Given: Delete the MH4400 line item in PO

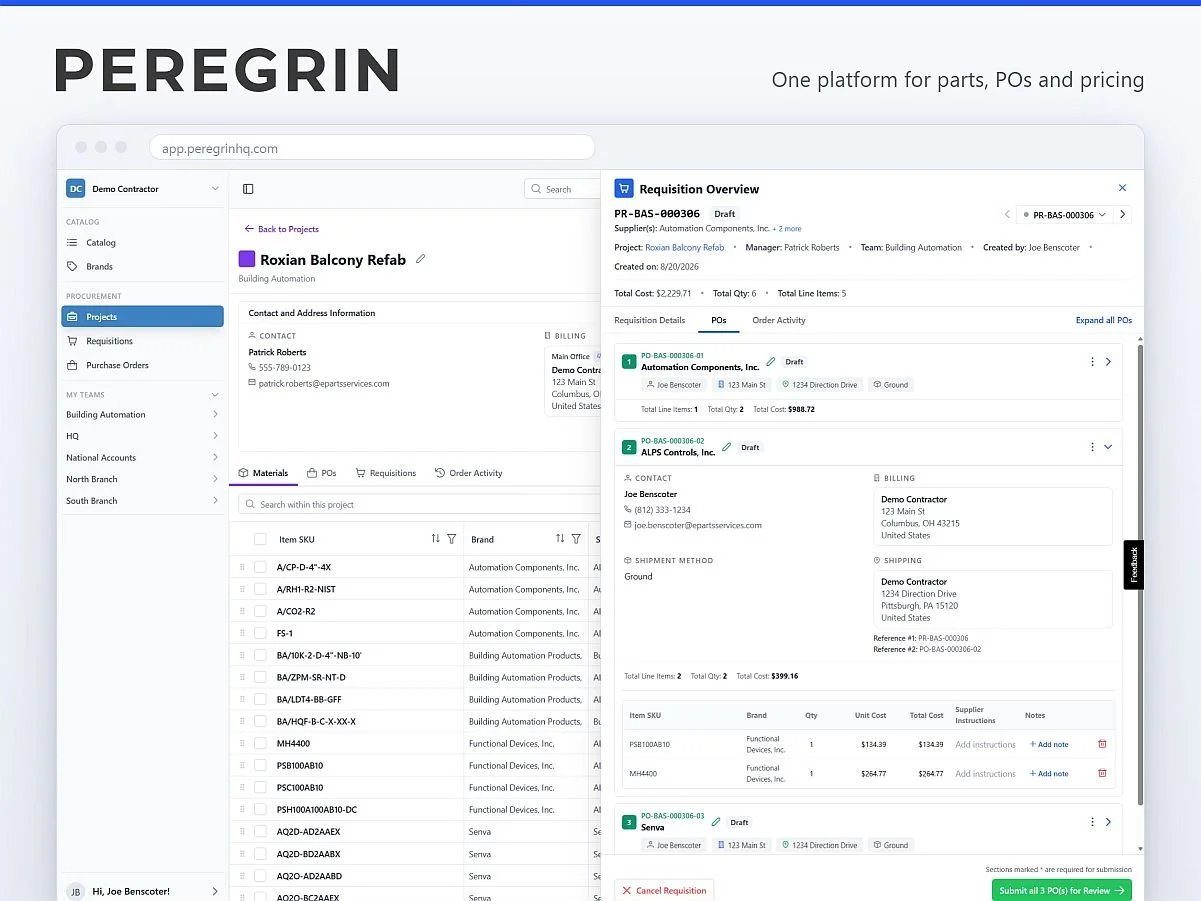Looking at the screenshot, I should coord(1102,773).
